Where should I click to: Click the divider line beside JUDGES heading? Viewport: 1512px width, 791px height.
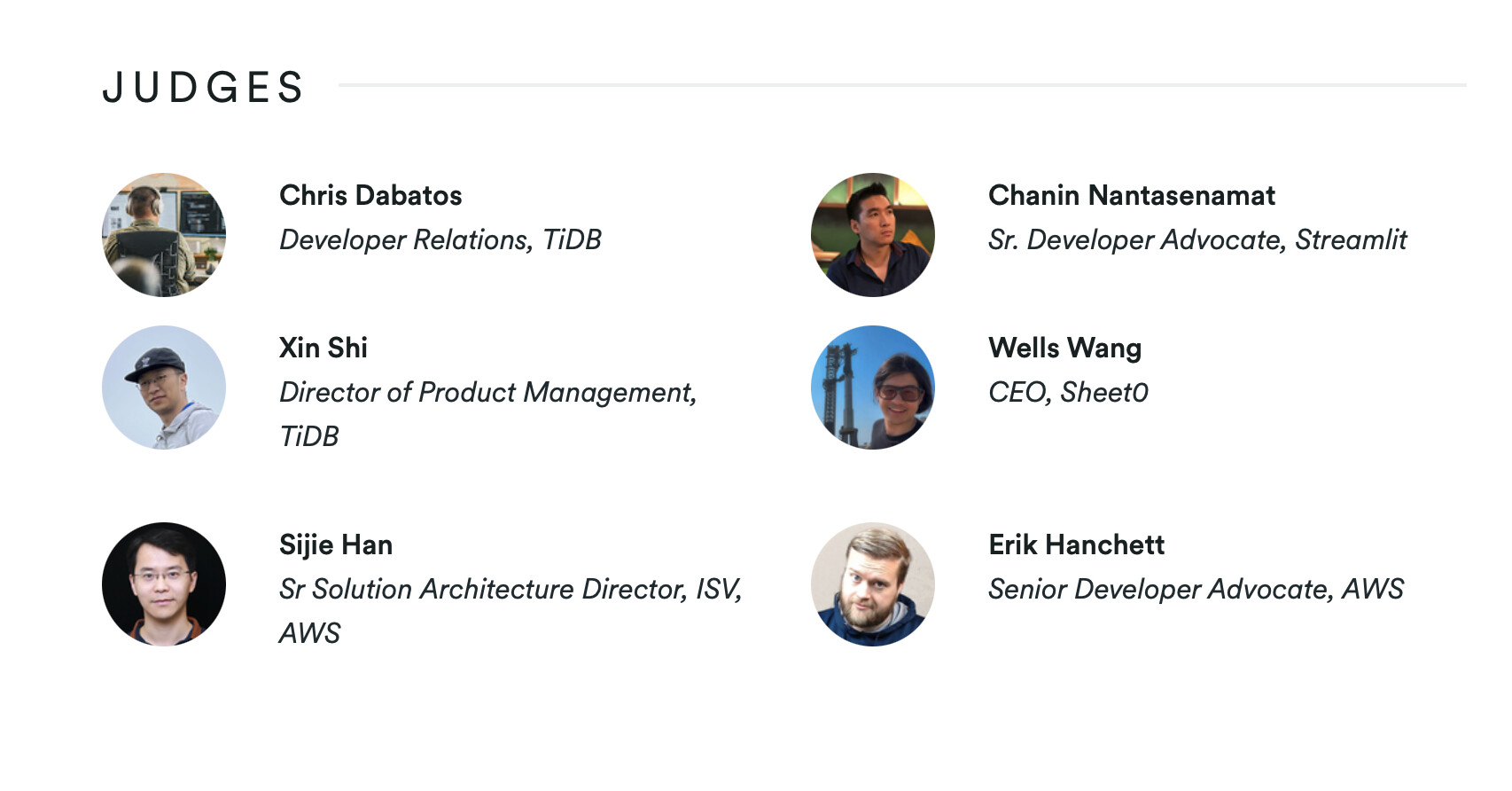click(x=901, y=85)
